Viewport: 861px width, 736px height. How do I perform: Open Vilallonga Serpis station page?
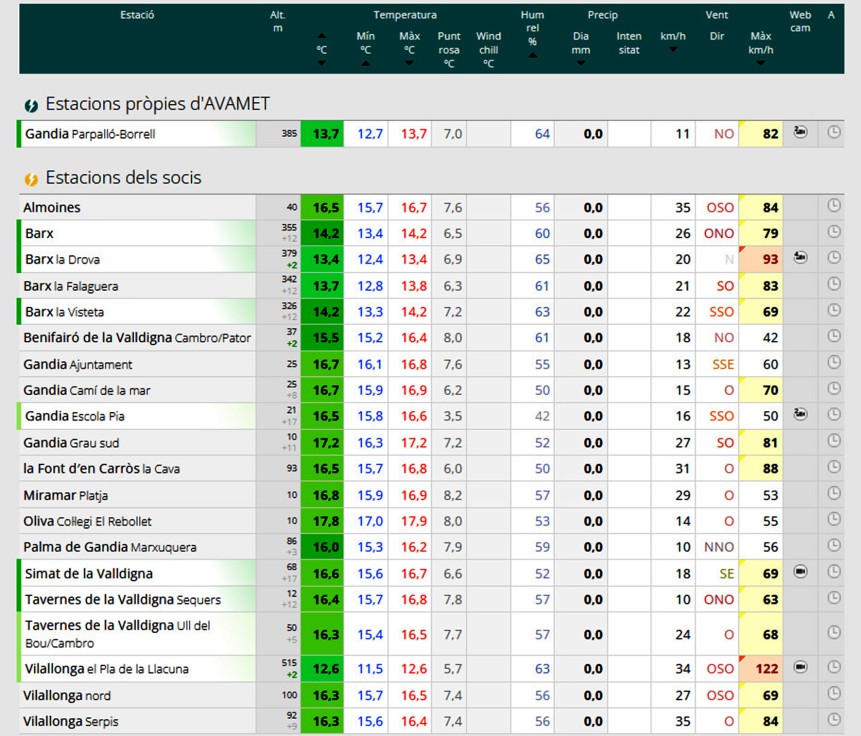70,721
